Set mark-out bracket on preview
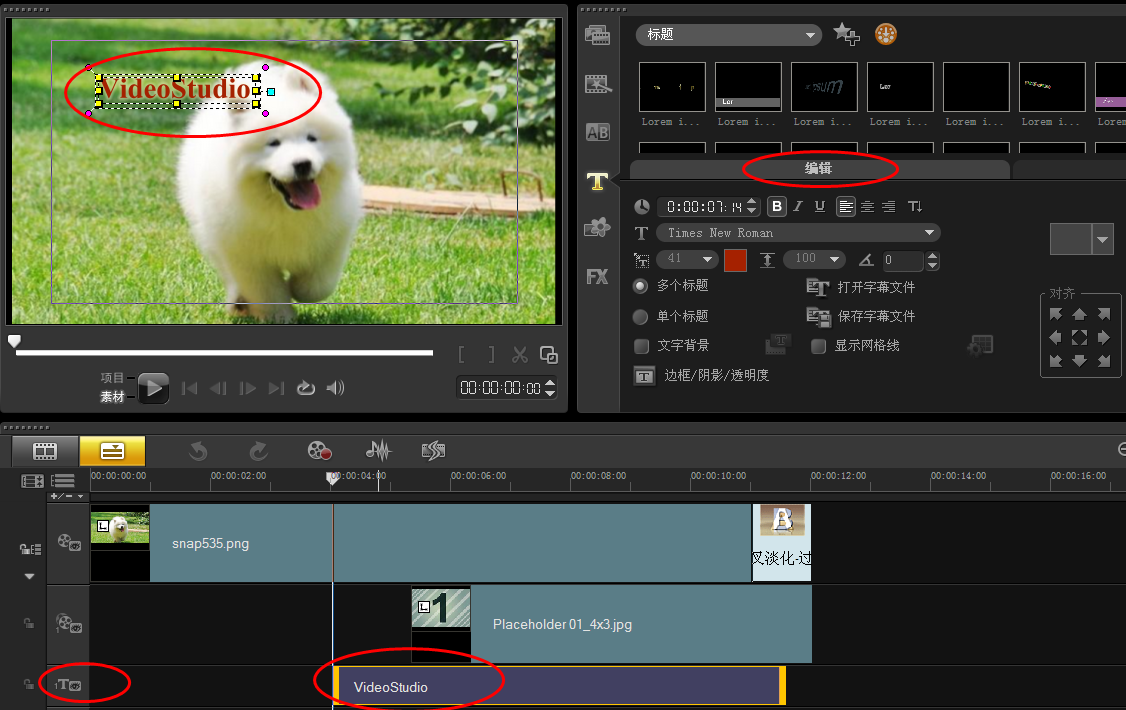This screenshot has width=1126, height=710. [491, 355]
